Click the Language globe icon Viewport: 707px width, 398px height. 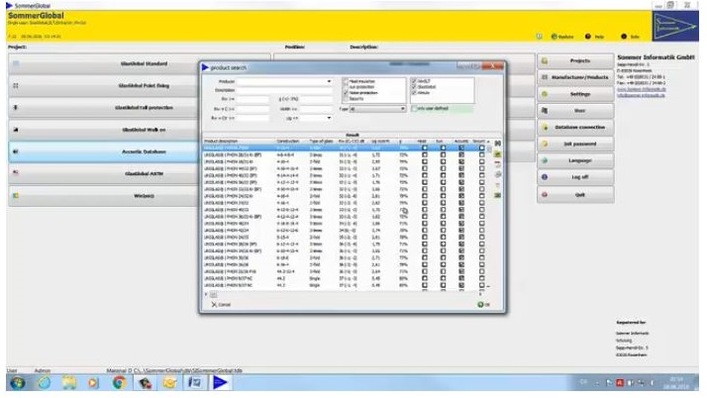click(545, 160)
